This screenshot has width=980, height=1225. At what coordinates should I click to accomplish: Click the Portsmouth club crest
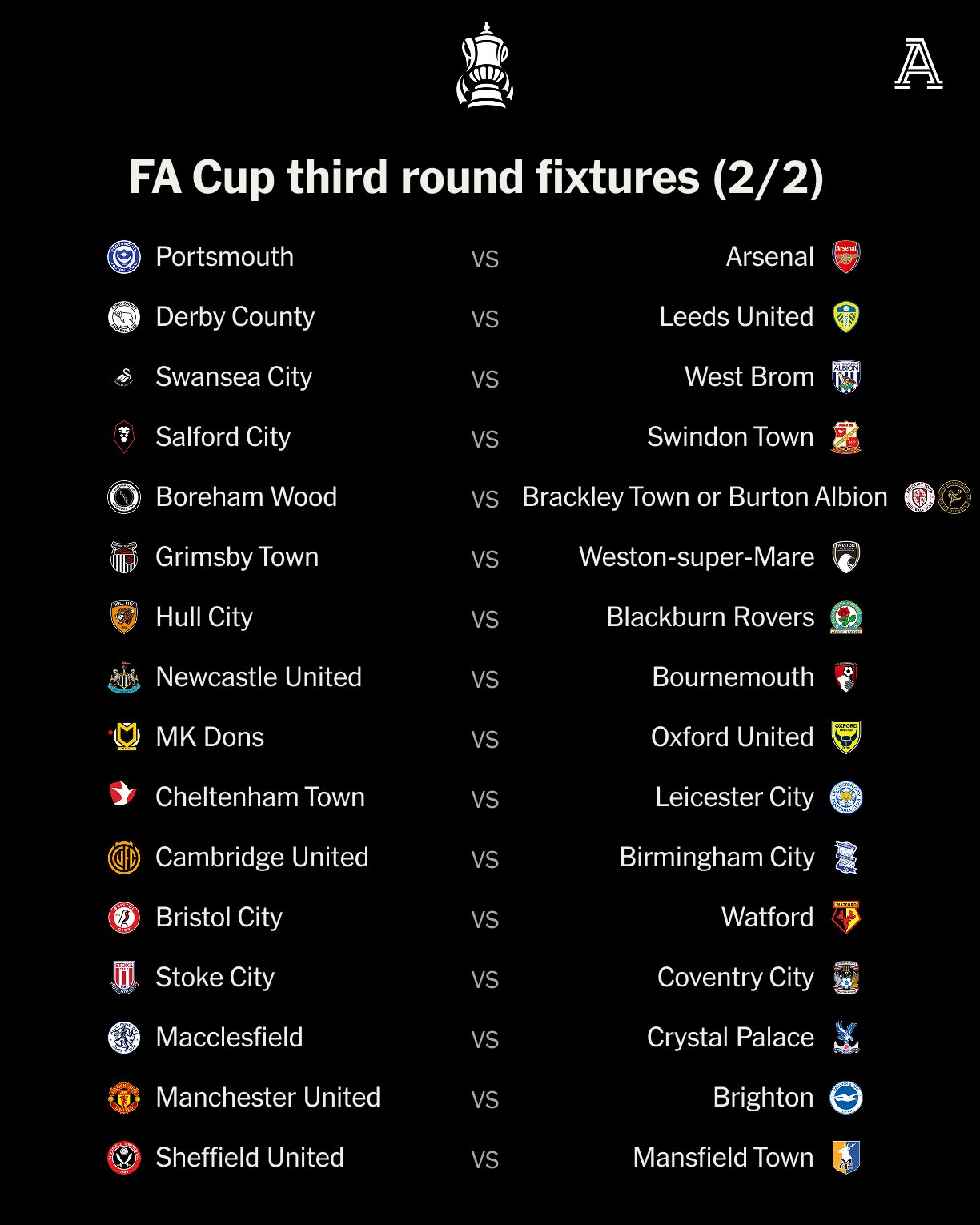point(124,257)
